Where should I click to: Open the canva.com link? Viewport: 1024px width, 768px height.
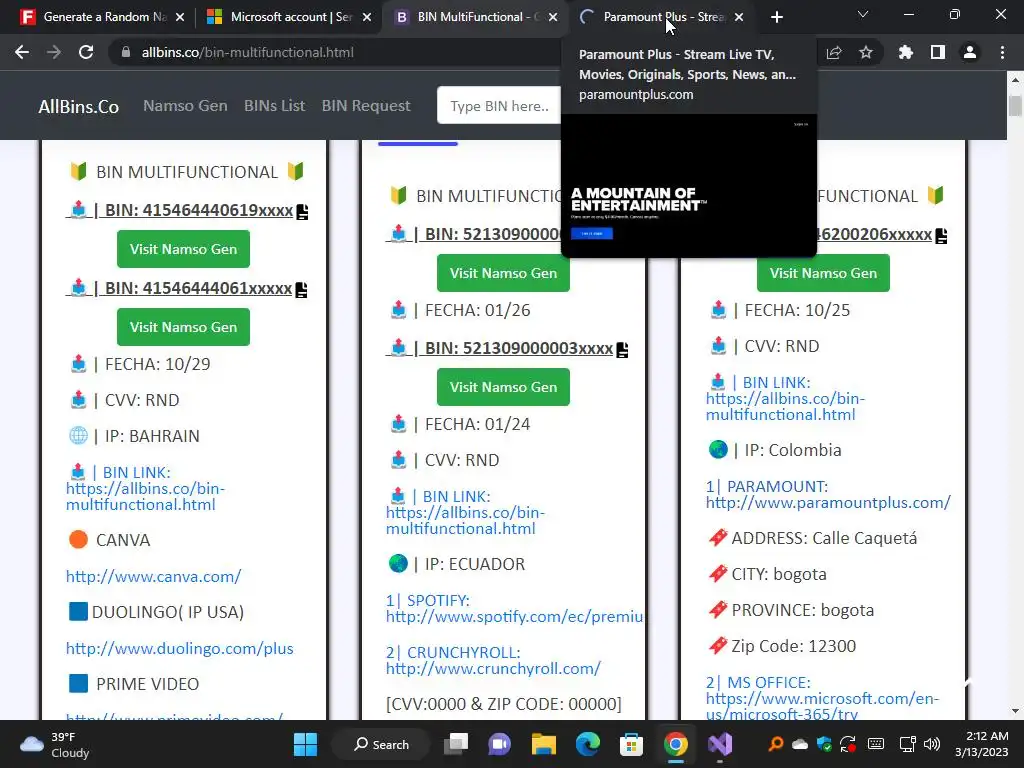(x=153, y=577)
